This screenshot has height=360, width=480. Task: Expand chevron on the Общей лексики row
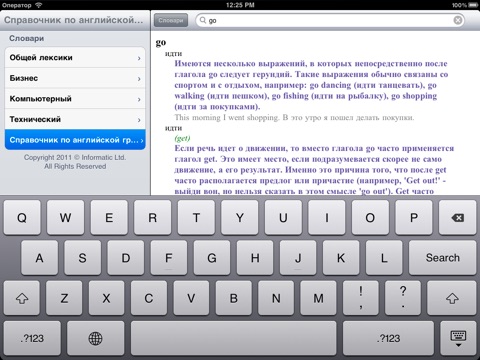click(x=139, y=58)
